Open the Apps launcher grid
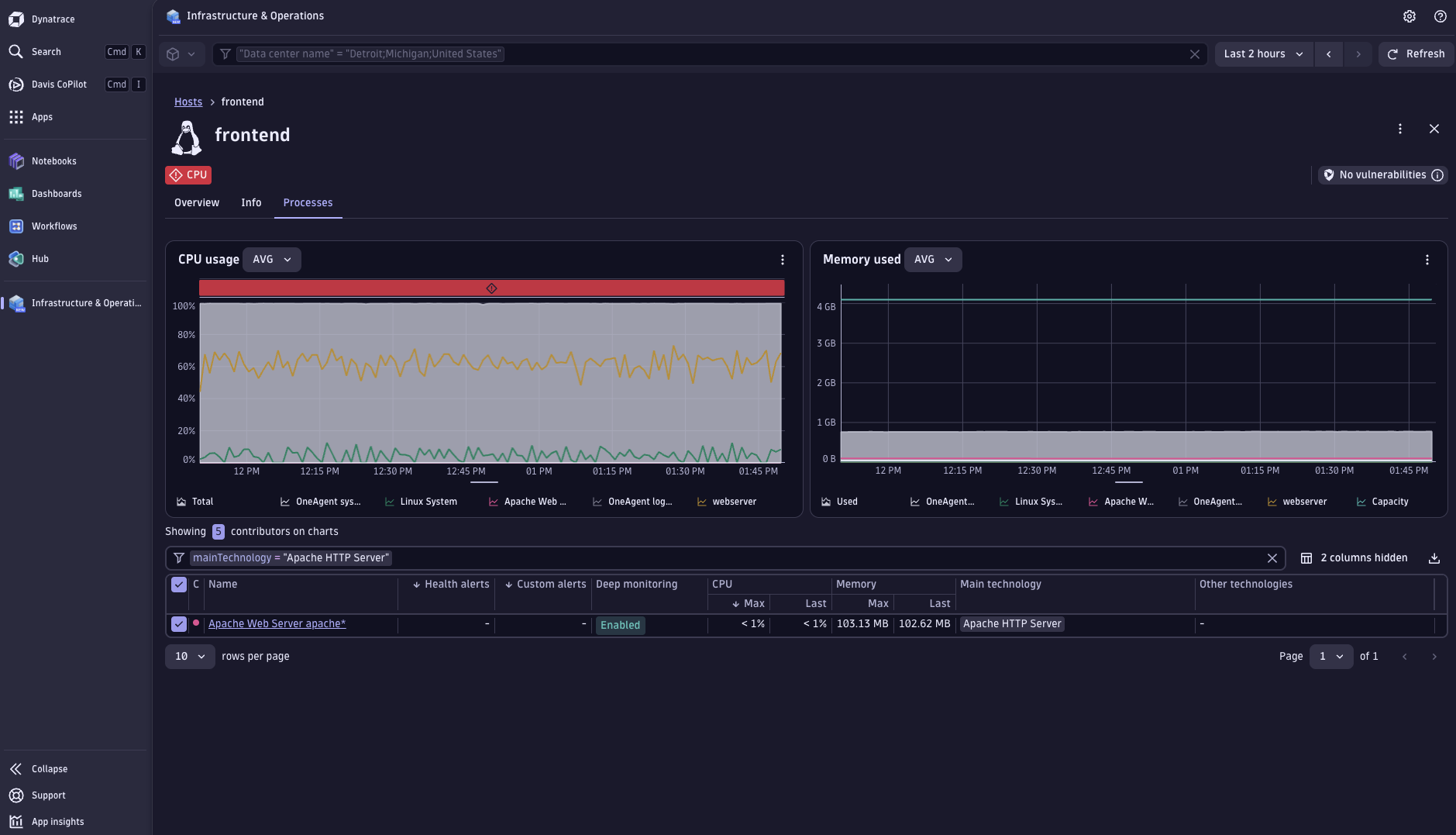1456x835 pixels. (x=31, y=117)
